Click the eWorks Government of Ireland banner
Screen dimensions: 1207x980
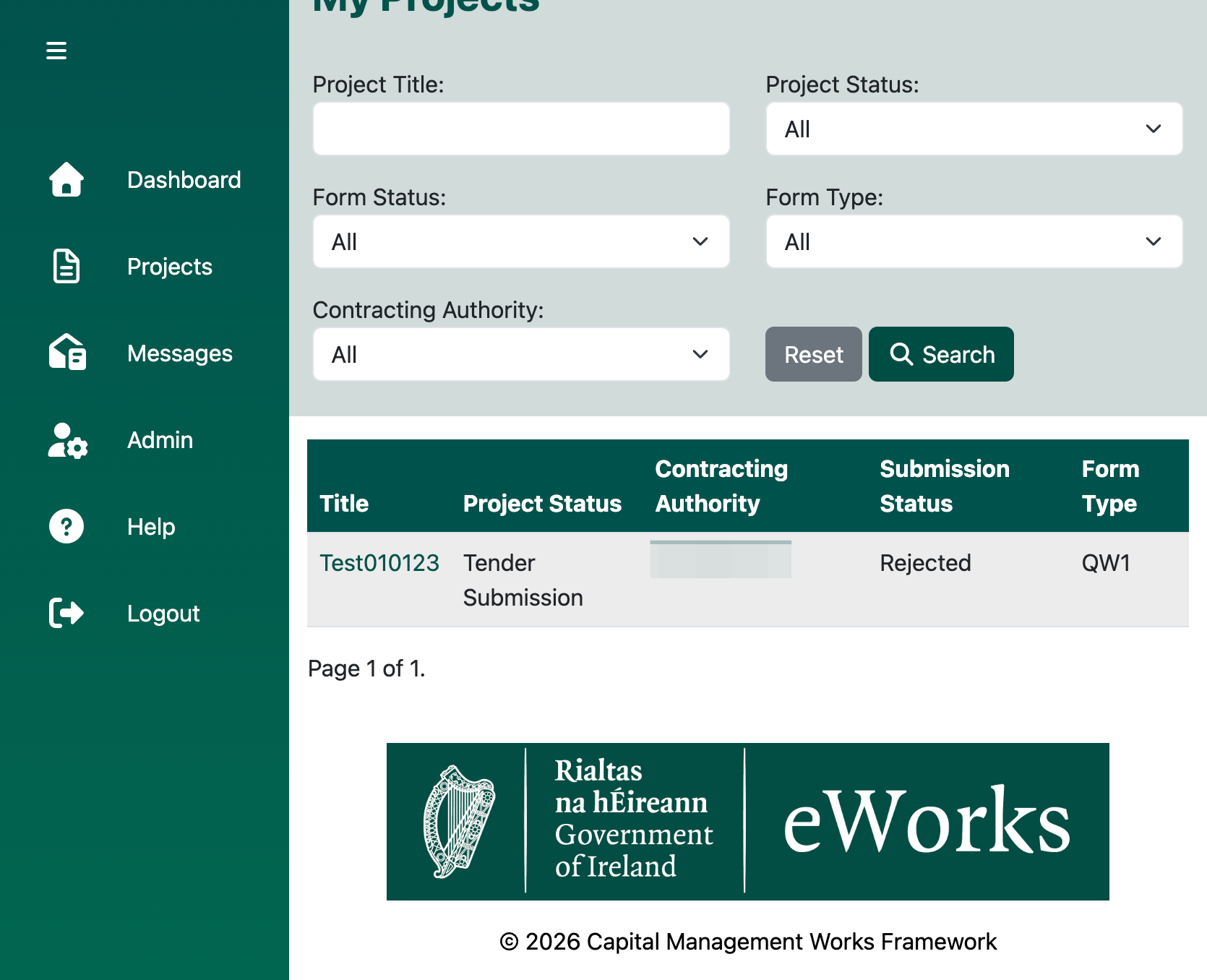coord(748,822)
